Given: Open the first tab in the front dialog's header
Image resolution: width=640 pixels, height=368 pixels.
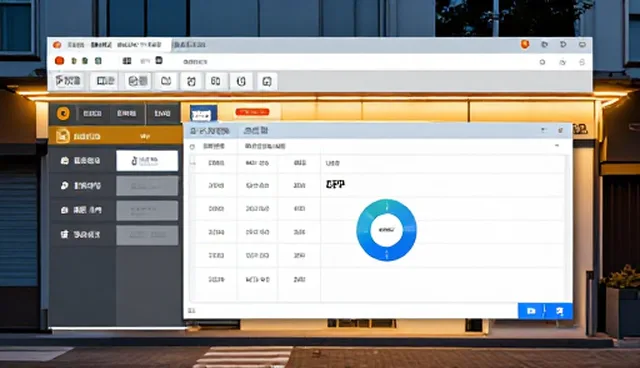Looking at the screenshot, I should coord(210,131).
